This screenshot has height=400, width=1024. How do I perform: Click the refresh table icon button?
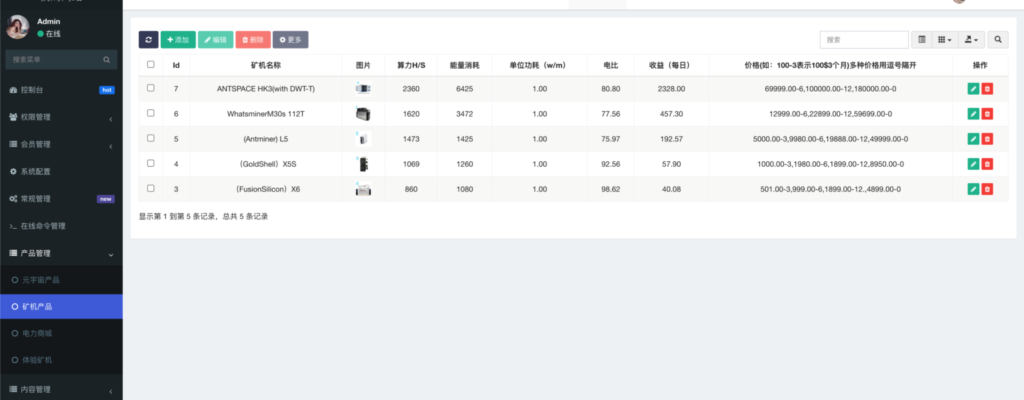148,39
